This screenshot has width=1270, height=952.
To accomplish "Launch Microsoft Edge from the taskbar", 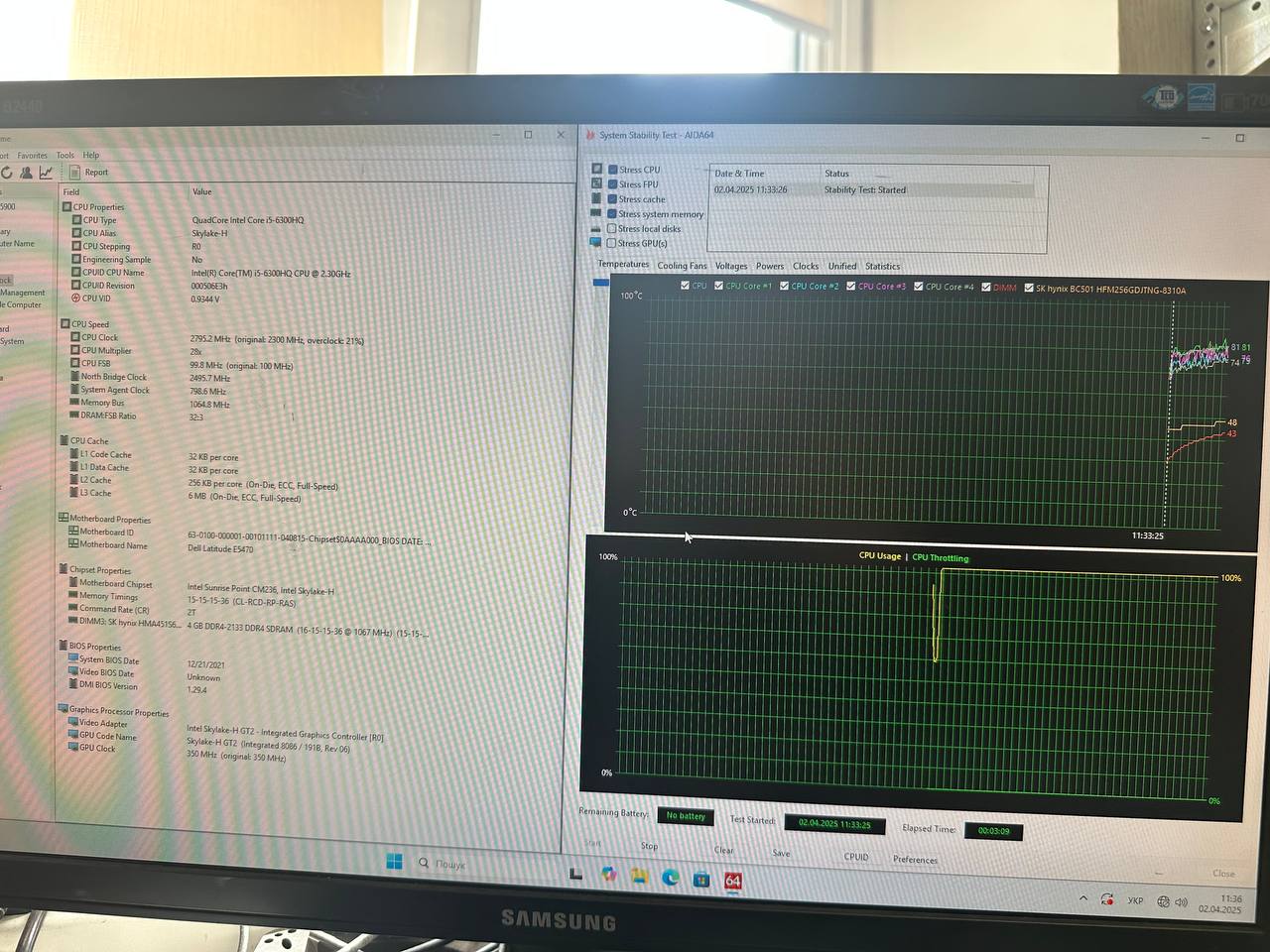I will click(671, 878).
